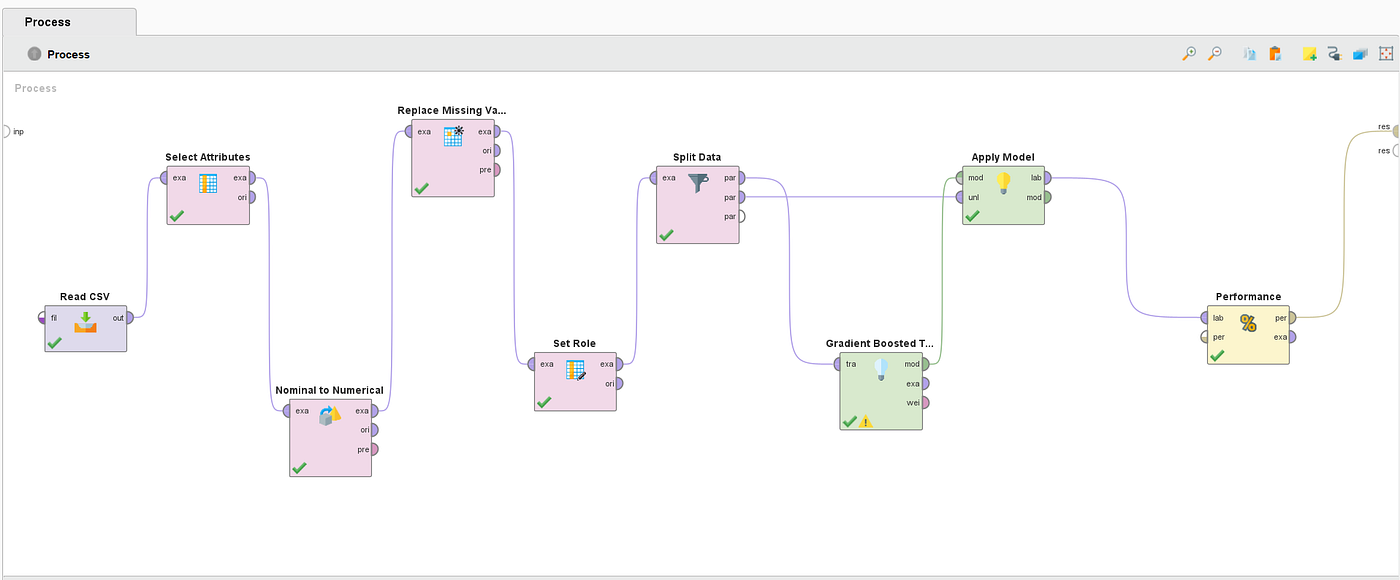
Task: Select the Set Role operator icon
Action: (x=575, y=369)
